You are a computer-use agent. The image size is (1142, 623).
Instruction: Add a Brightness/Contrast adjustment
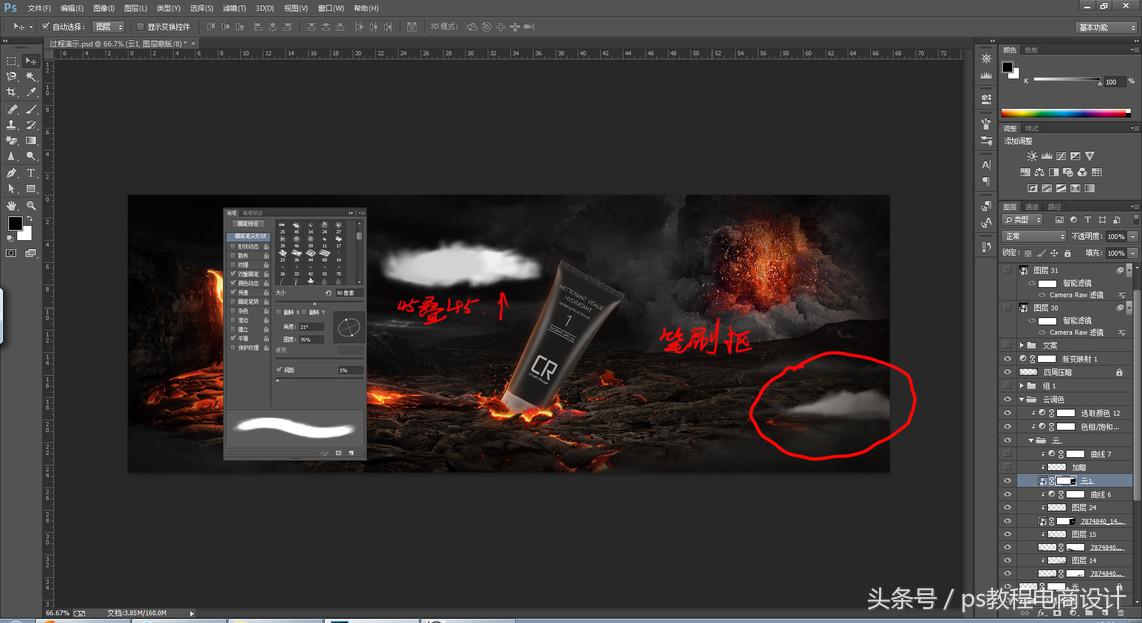tap(1031, 156)
